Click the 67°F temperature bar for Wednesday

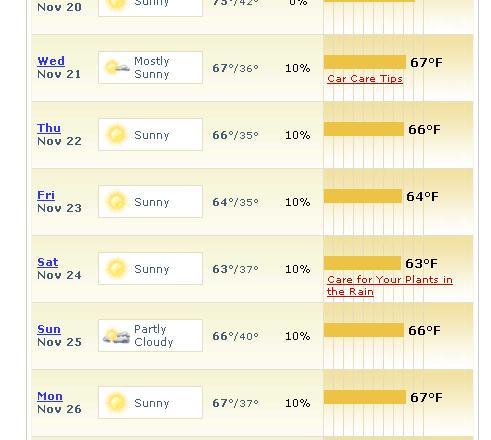tap(365, 62)
